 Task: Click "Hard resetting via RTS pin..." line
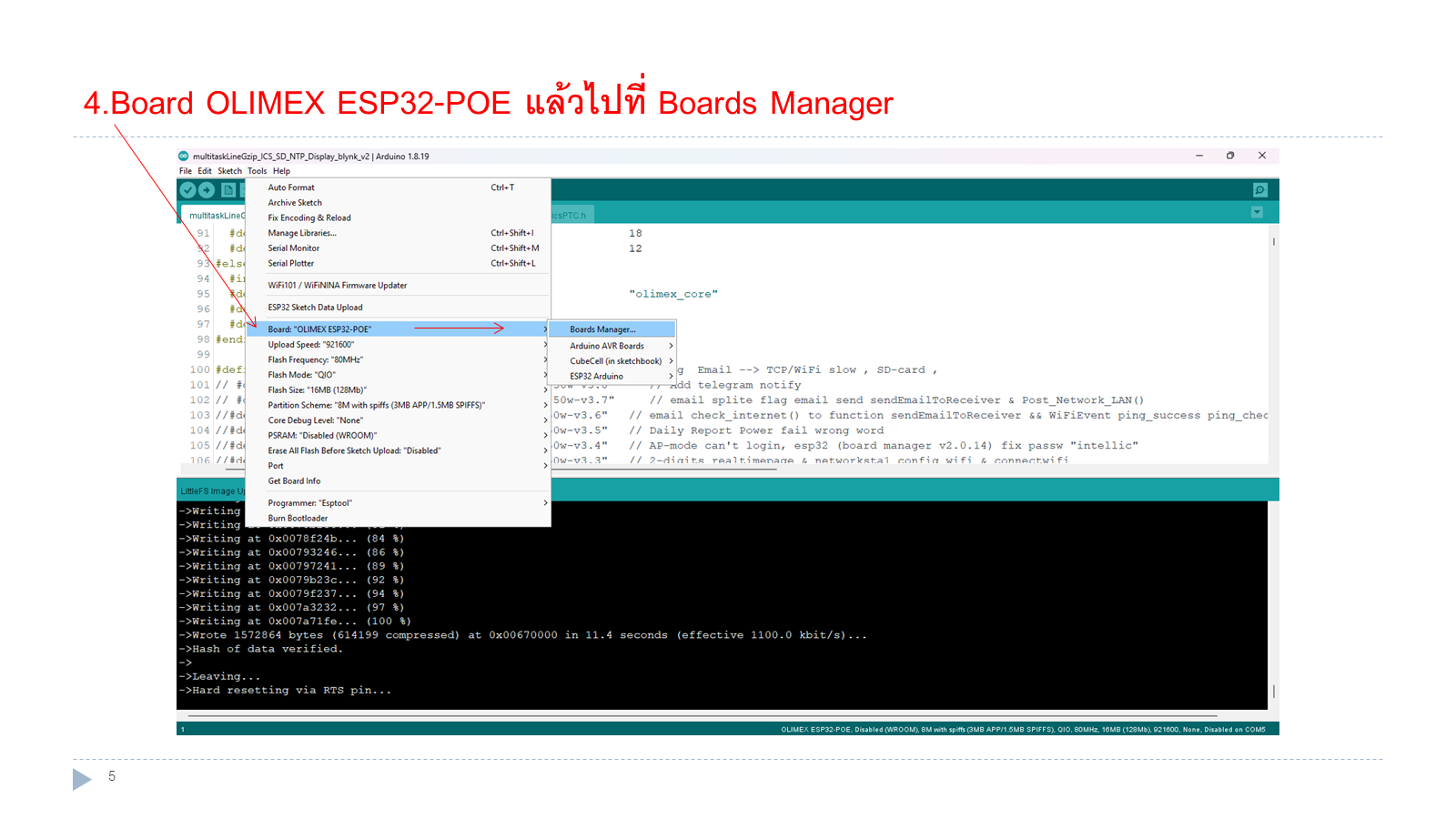tap(286, 691)
